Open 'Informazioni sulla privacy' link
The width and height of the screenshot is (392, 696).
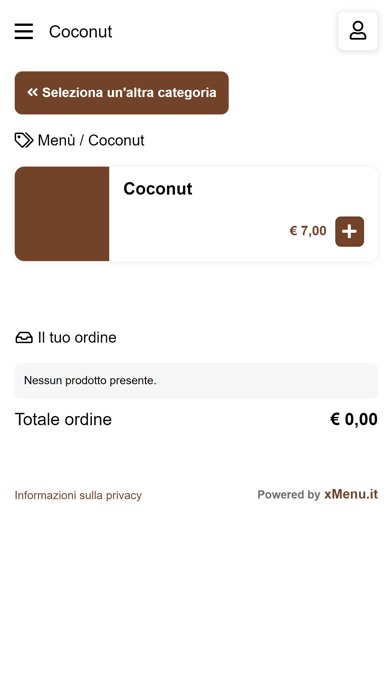pyautogui.click(x=78, y=495)
